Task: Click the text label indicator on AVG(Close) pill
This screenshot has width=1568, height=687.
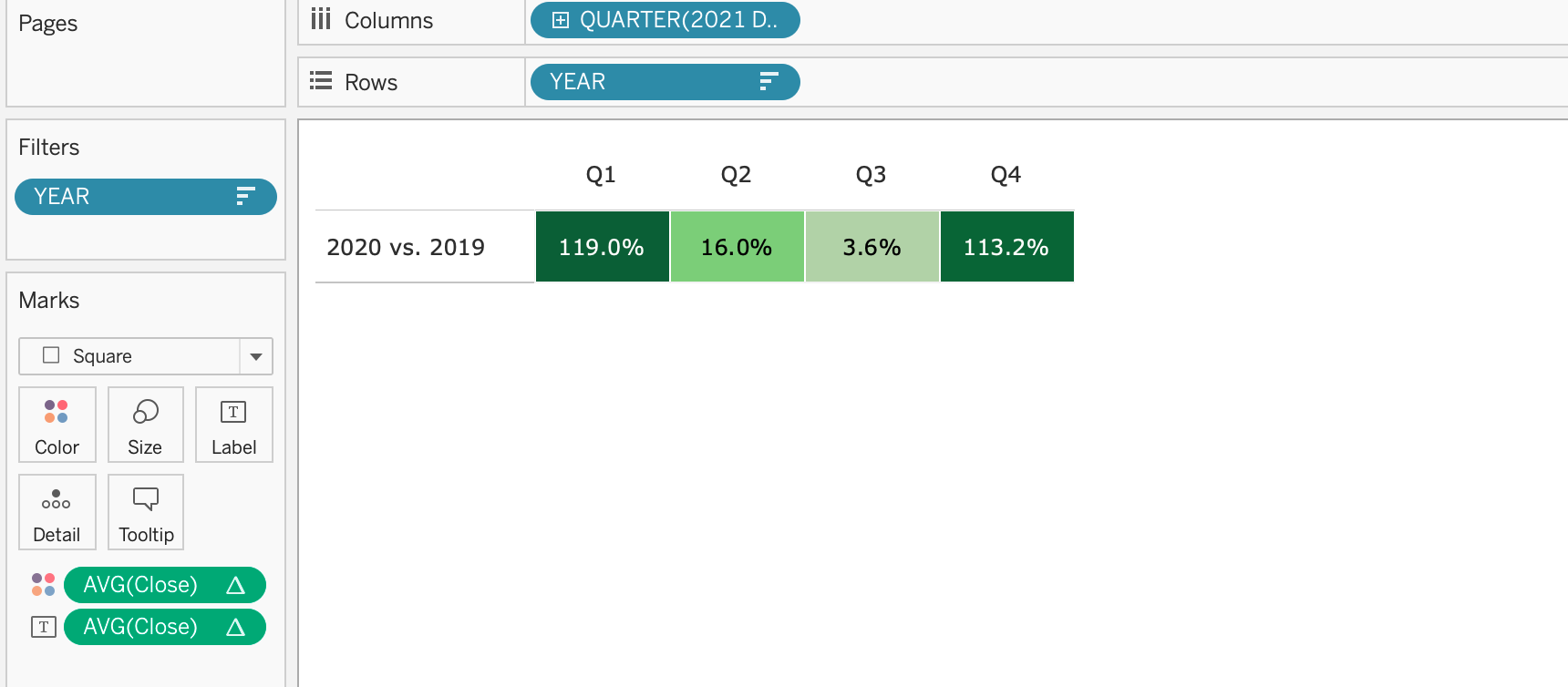Action: point(43,627)
